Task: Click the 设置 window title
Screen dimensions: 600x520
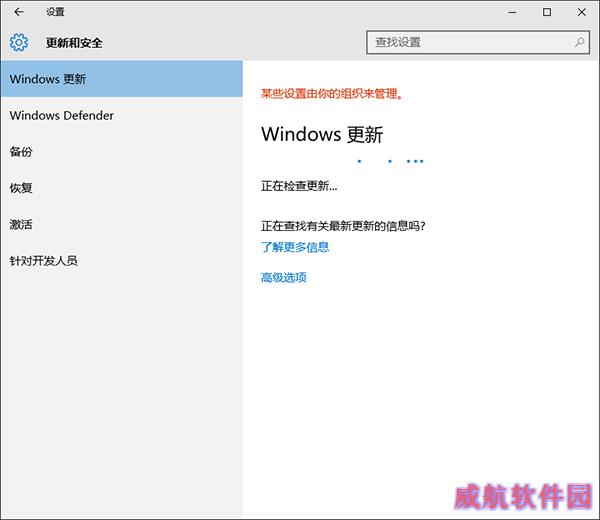Action: [55, 12]
